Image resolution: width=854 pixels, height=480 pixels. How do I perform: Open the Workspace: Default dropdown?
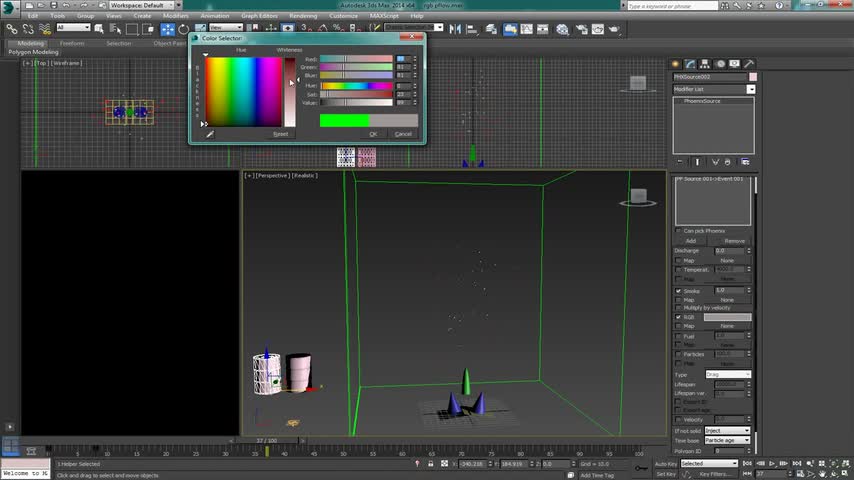click(139, 5)
